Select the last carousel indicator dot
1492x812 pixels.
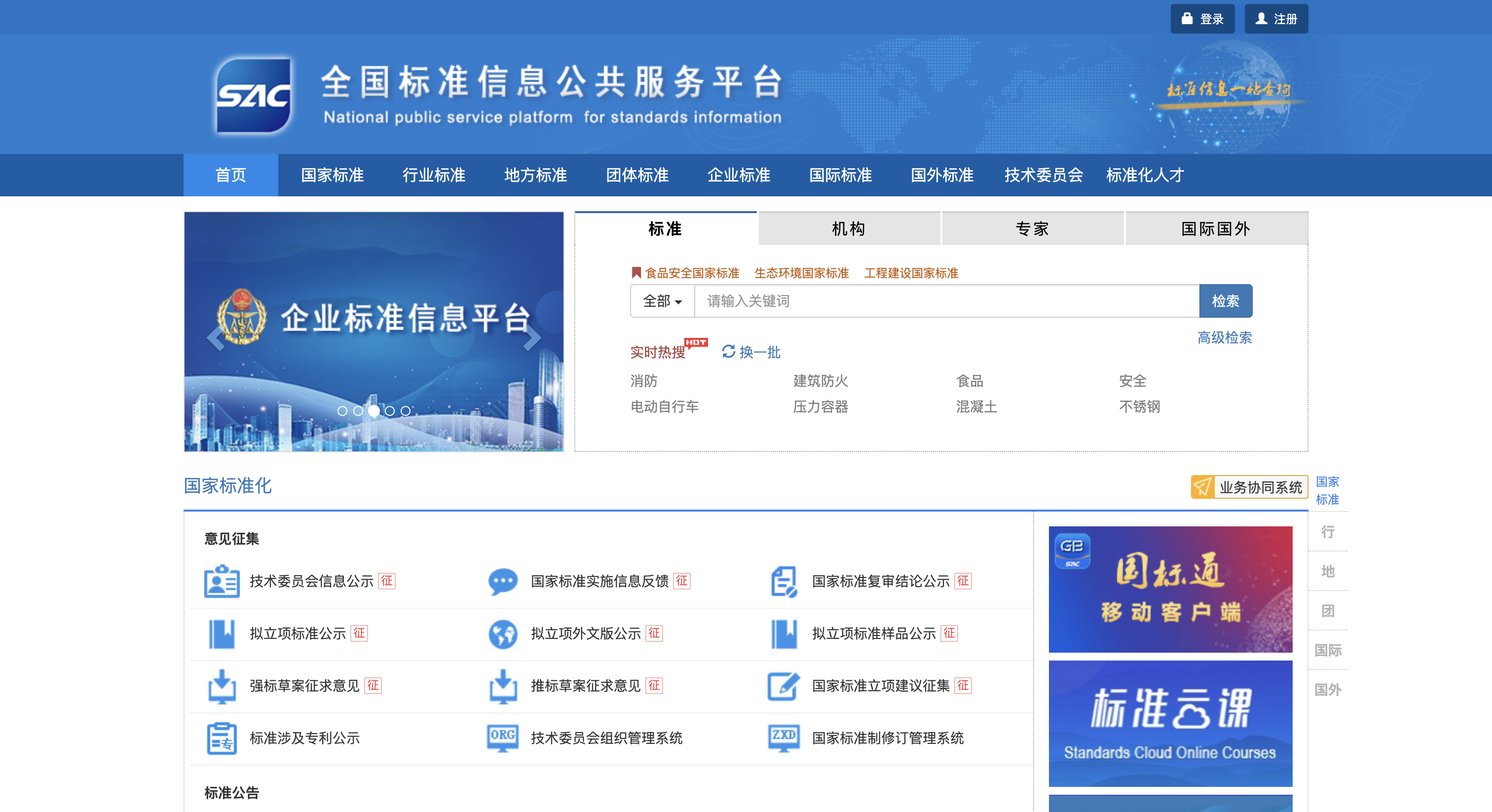(406, 410)
